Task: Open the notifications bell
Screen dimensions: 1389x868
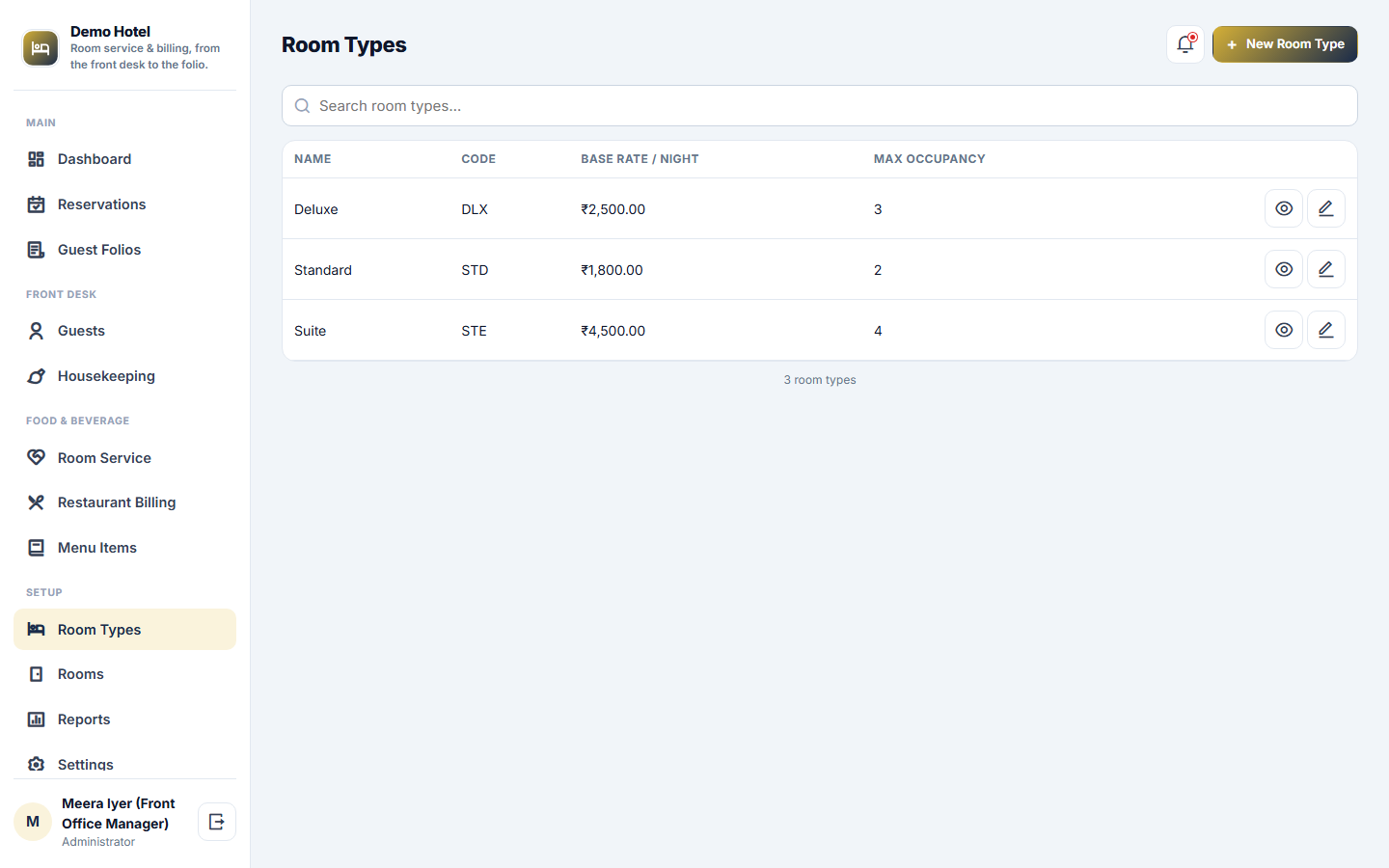Action: pyautogui.click(x=1185, y=44)
